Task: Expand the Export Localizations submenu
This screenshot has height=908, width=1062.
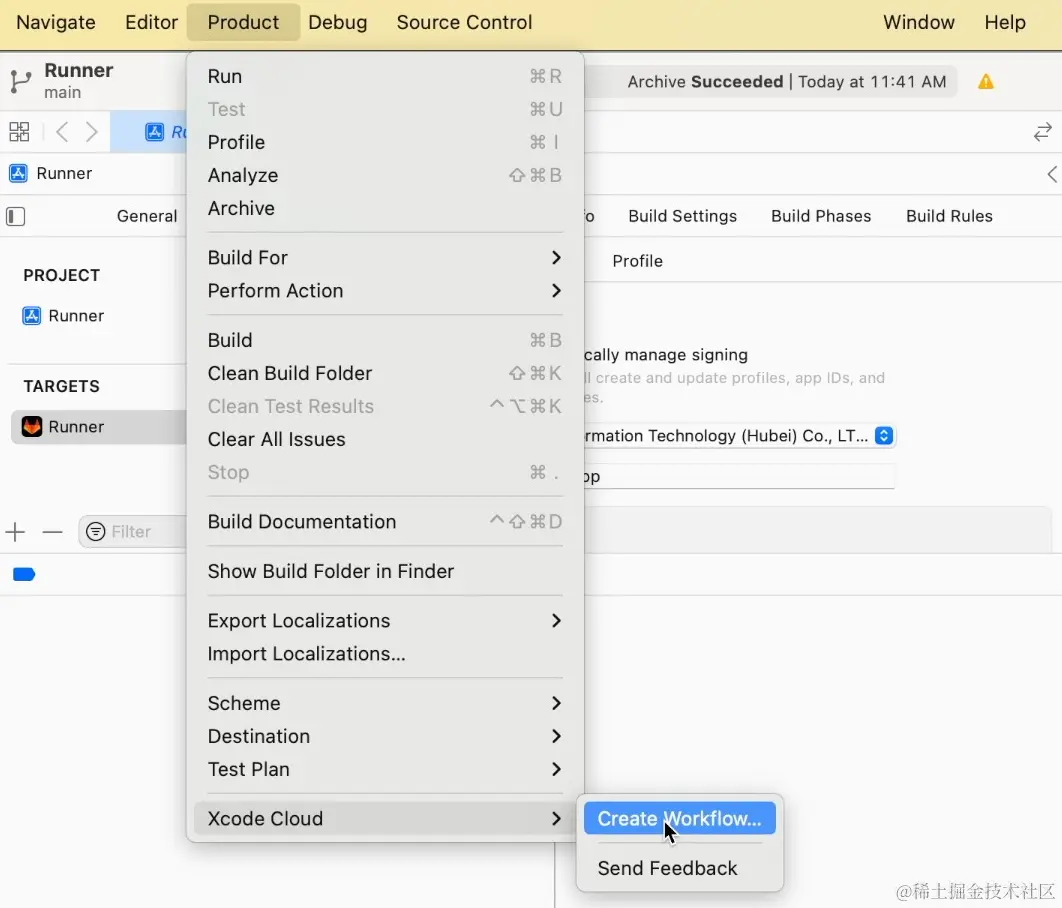Action: 385,621
